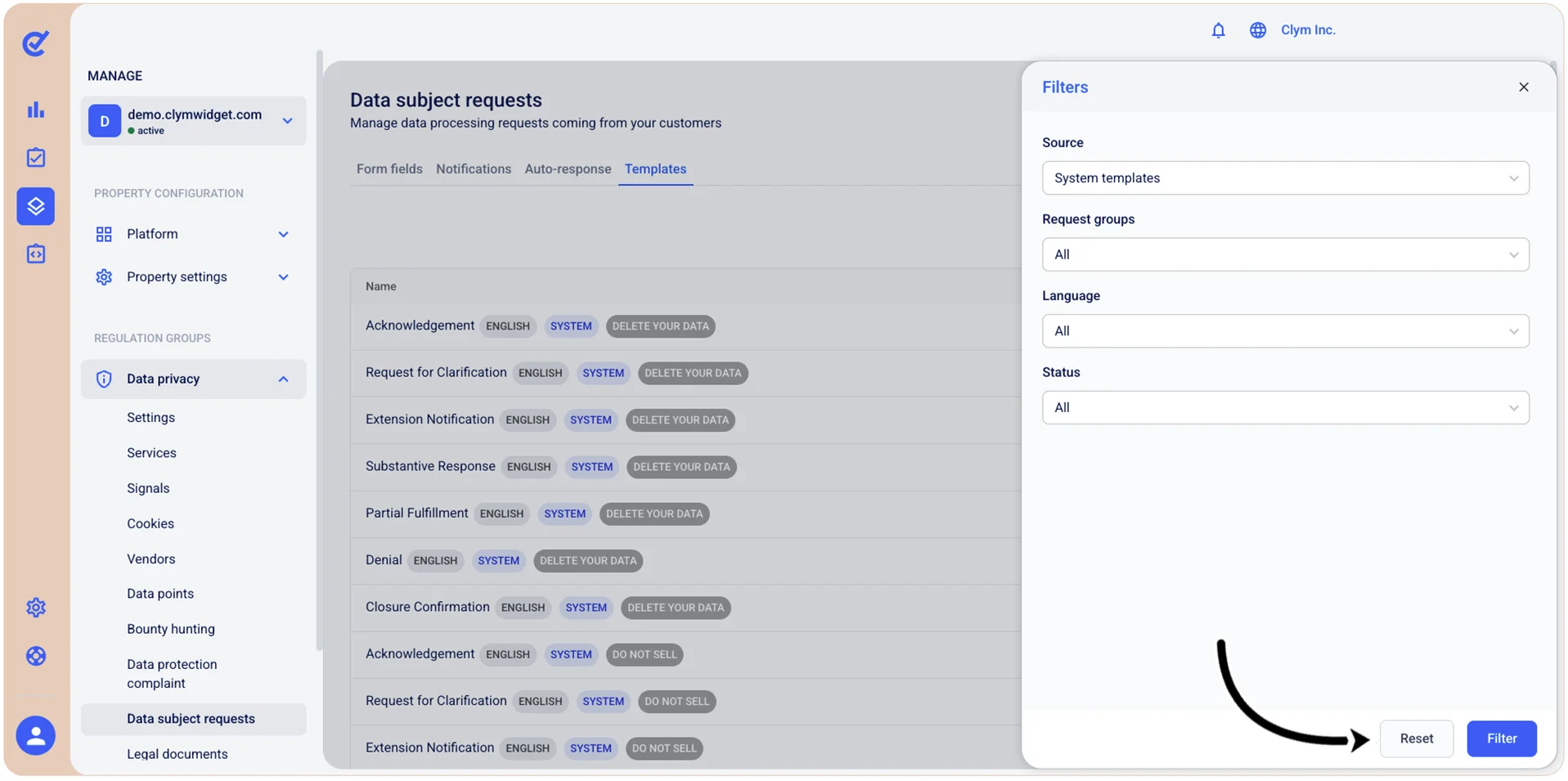Expand the Property settings chevron
The width and height of the screenshot is (1568, 781).
[283, 277]
